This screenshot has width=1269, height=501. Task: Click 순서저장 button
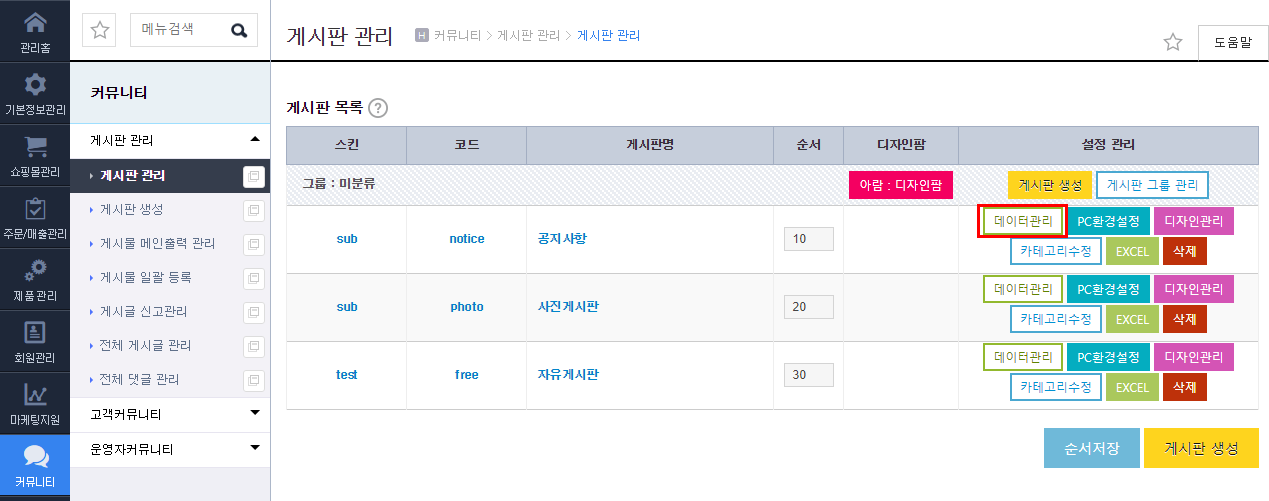tap(1092, 448)
